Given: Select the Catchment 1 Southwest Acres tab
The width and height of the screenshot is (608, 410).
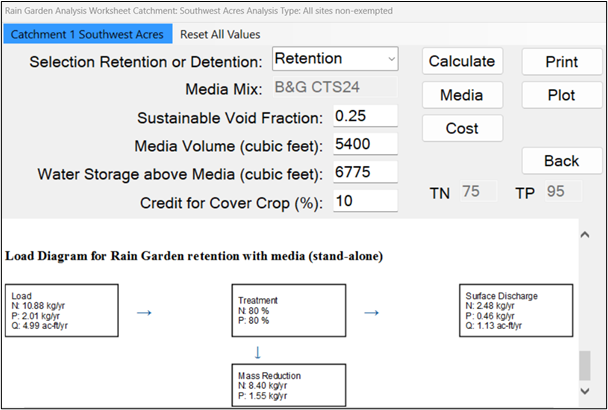Looking at the screenshot, I should [87, 34].
